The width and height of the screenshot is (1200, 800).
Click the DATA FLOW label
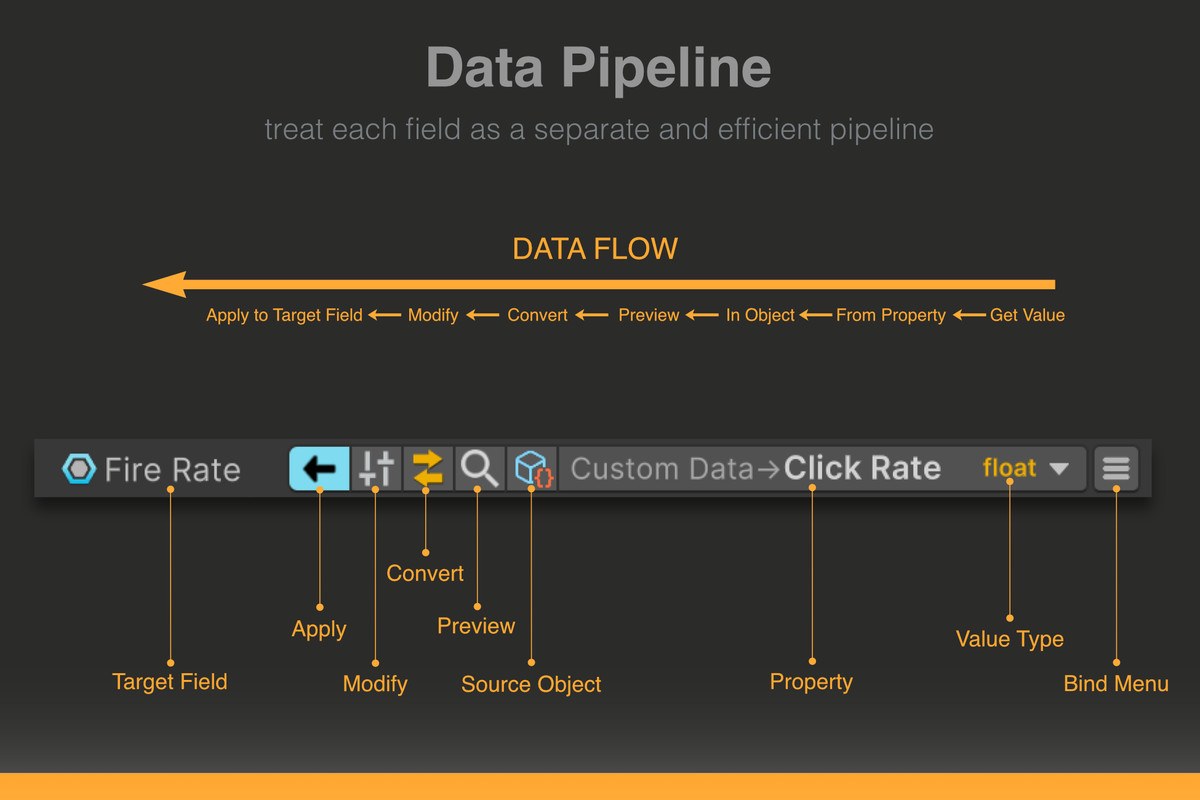pos(595,249)
